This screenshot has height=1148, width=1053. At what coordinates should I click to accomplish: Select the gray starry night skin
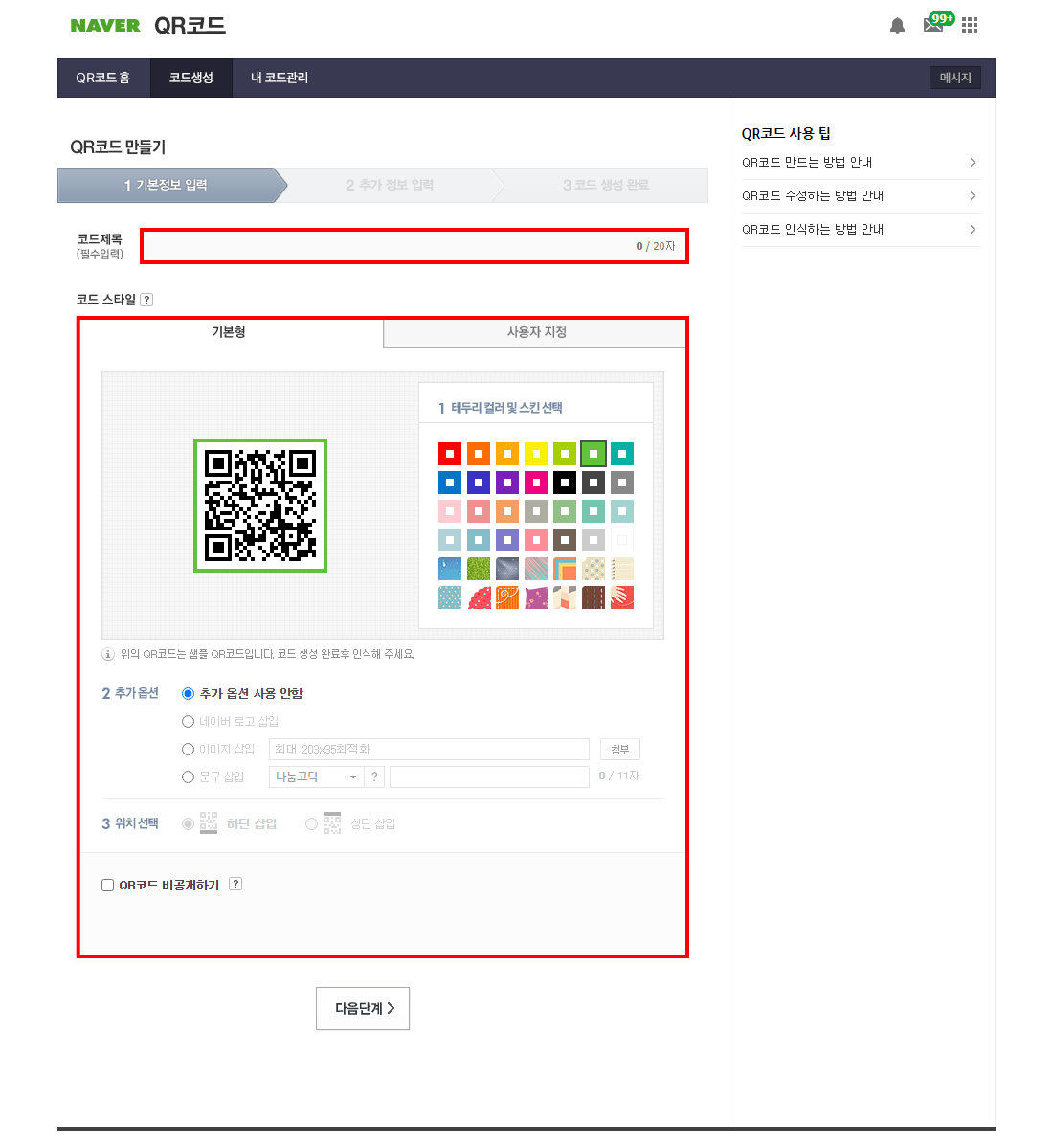coord(507,569)
